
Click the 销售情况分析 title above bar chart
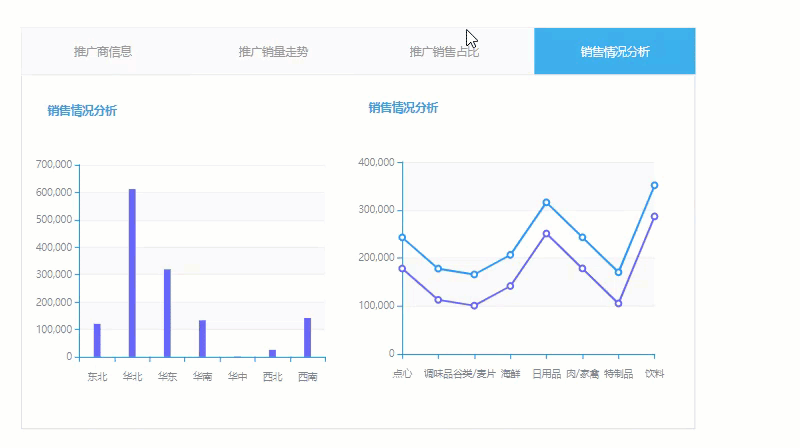(x=82, y=111)
